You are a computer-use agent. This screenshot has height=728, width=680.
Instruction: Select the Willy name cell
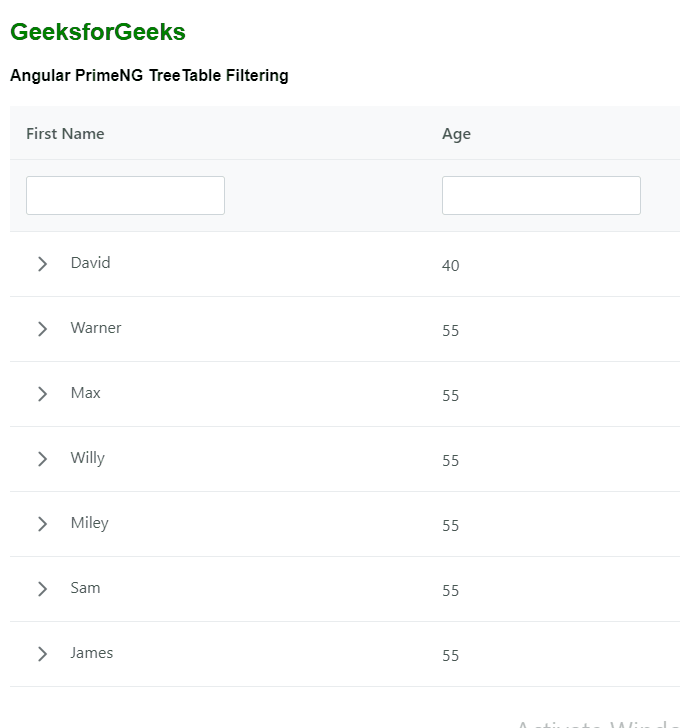[x=87, y=458]
